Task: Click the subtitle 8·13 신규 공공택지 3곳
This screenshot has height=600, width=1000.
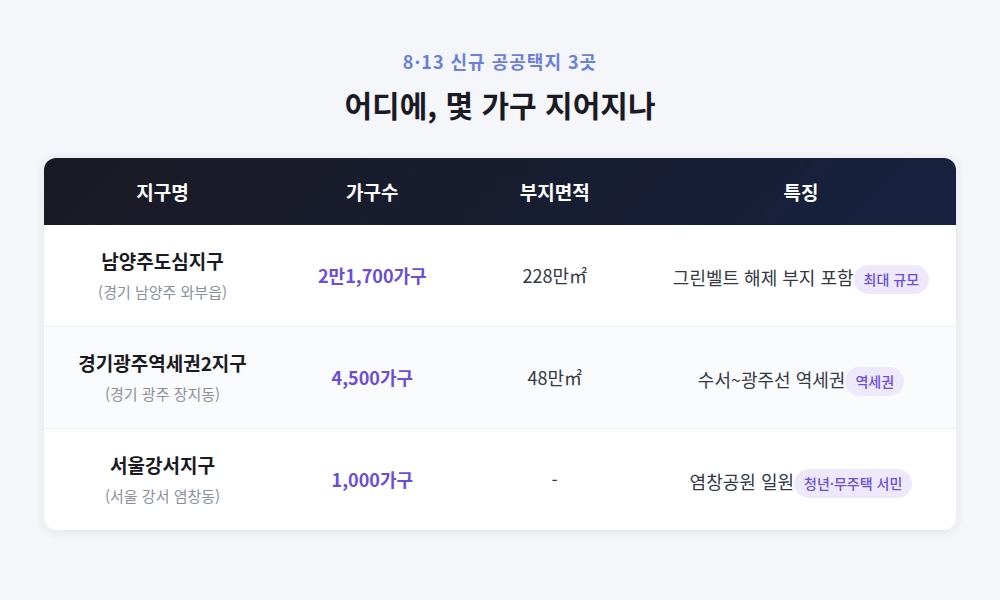Action: (x=499, y=62)
